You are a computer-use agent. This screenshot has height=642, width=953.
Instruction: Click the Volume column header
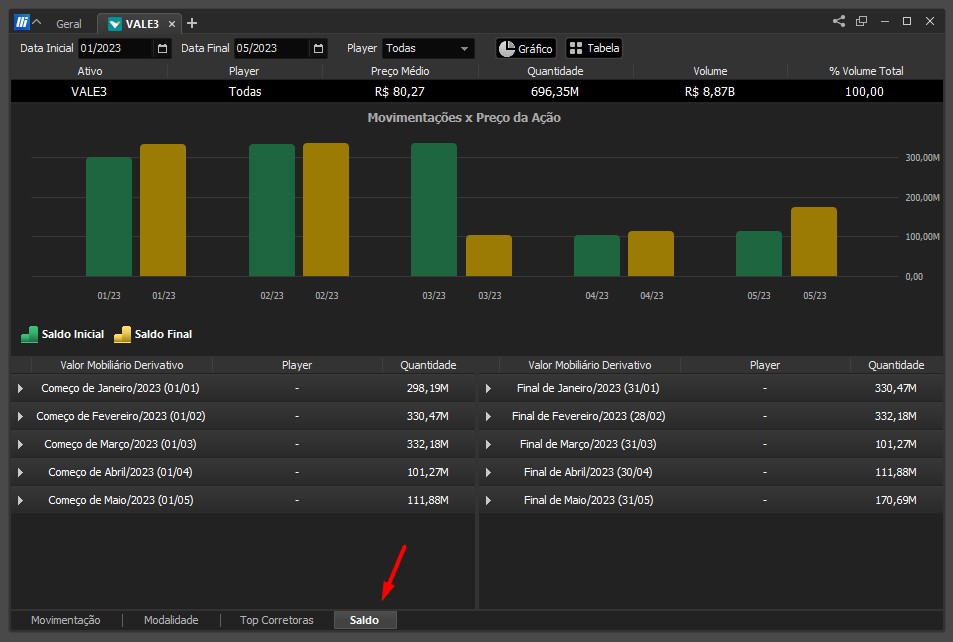710,71
